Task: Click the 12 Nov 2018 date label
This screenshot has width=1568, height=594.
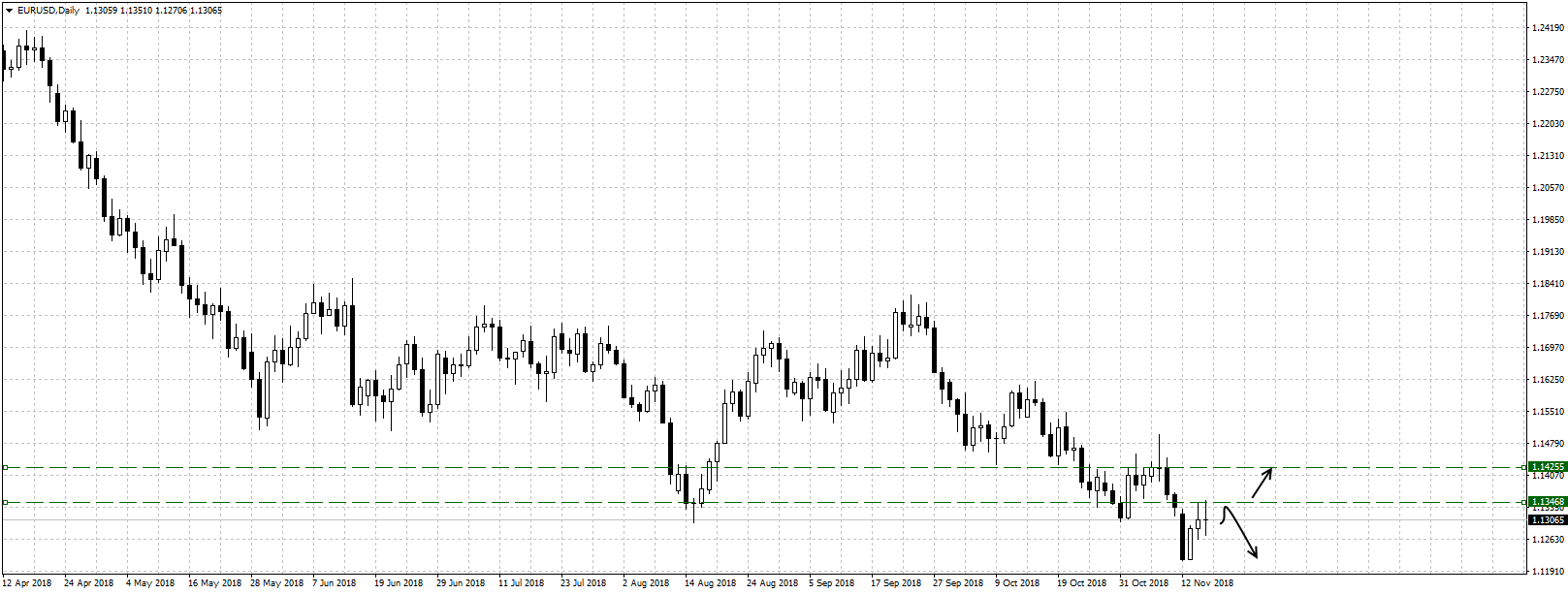Action: [x=1206, y=583]
